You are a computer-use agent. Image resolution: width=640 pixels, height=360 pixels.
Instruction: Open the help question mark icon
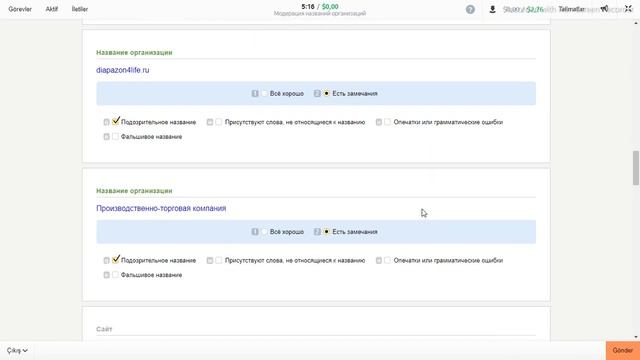point(470,9)
